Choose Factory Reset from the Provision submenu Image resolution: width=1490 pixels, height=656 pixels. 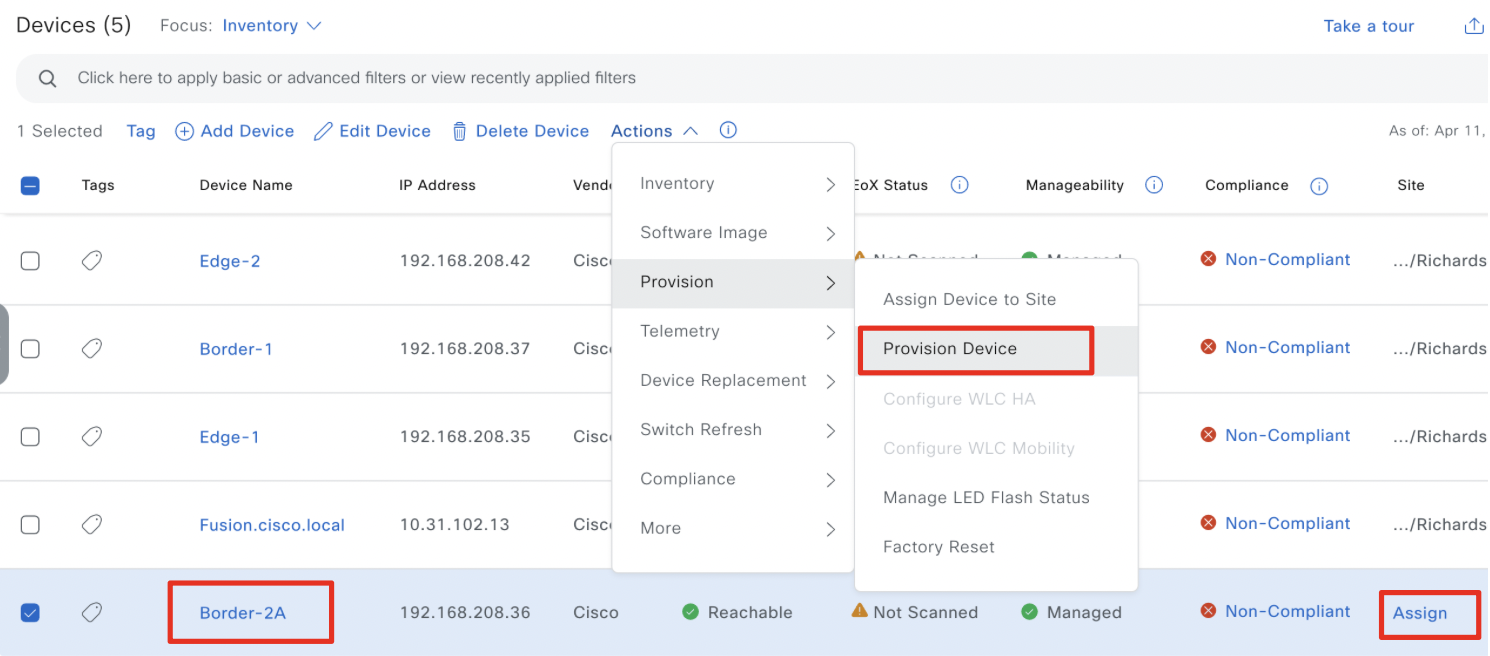point(938,546)
